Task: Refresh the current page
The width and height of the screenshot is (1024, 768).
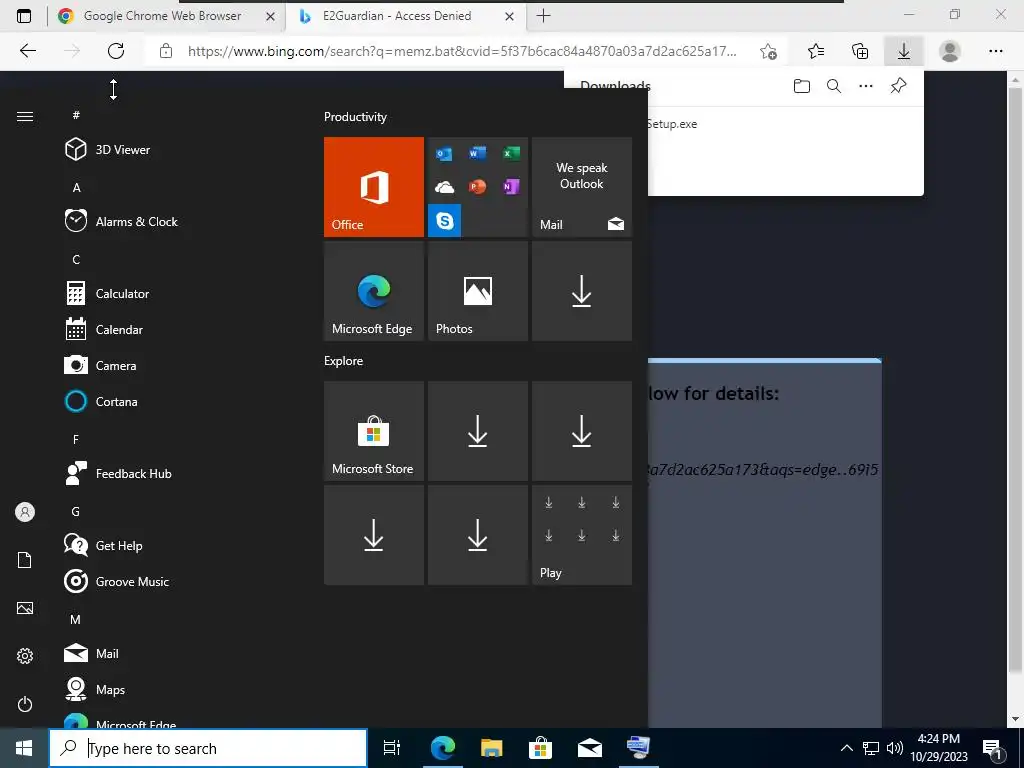Action: [116, 51]
